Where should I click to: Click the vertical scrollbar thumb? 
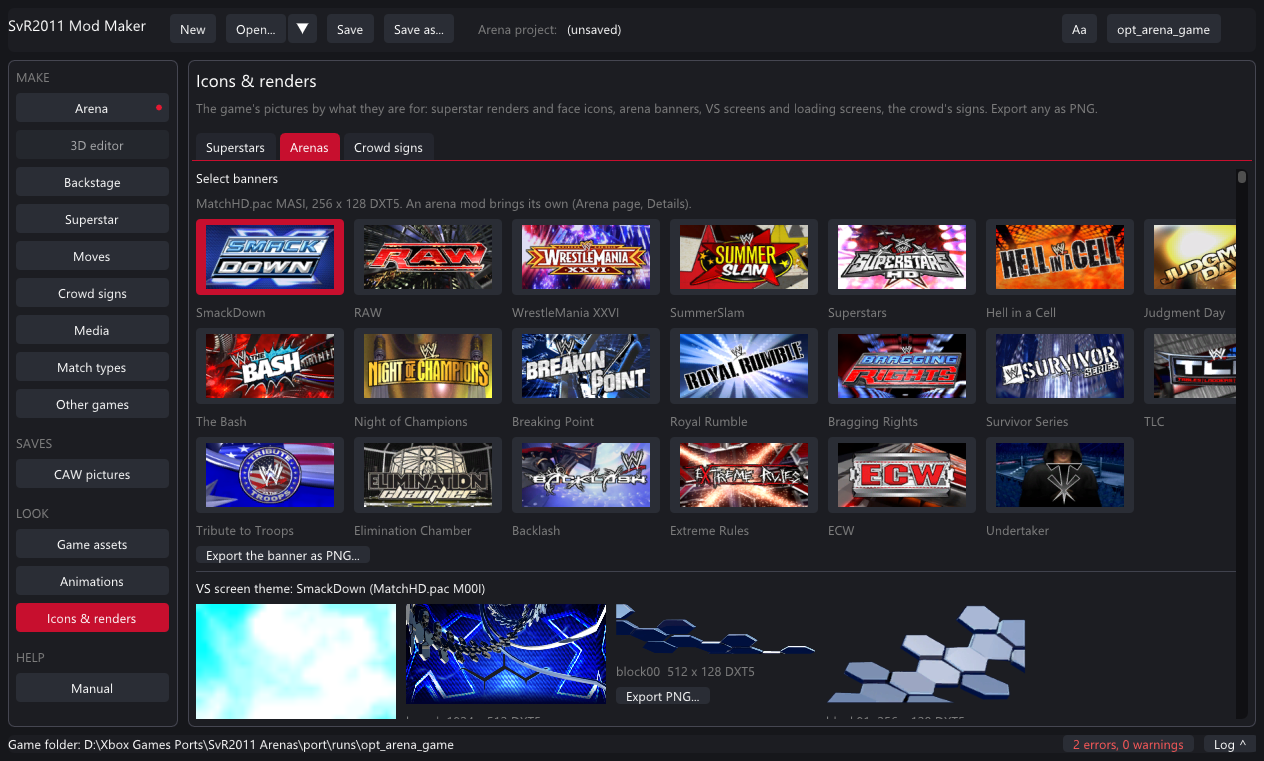point(1242,177)
